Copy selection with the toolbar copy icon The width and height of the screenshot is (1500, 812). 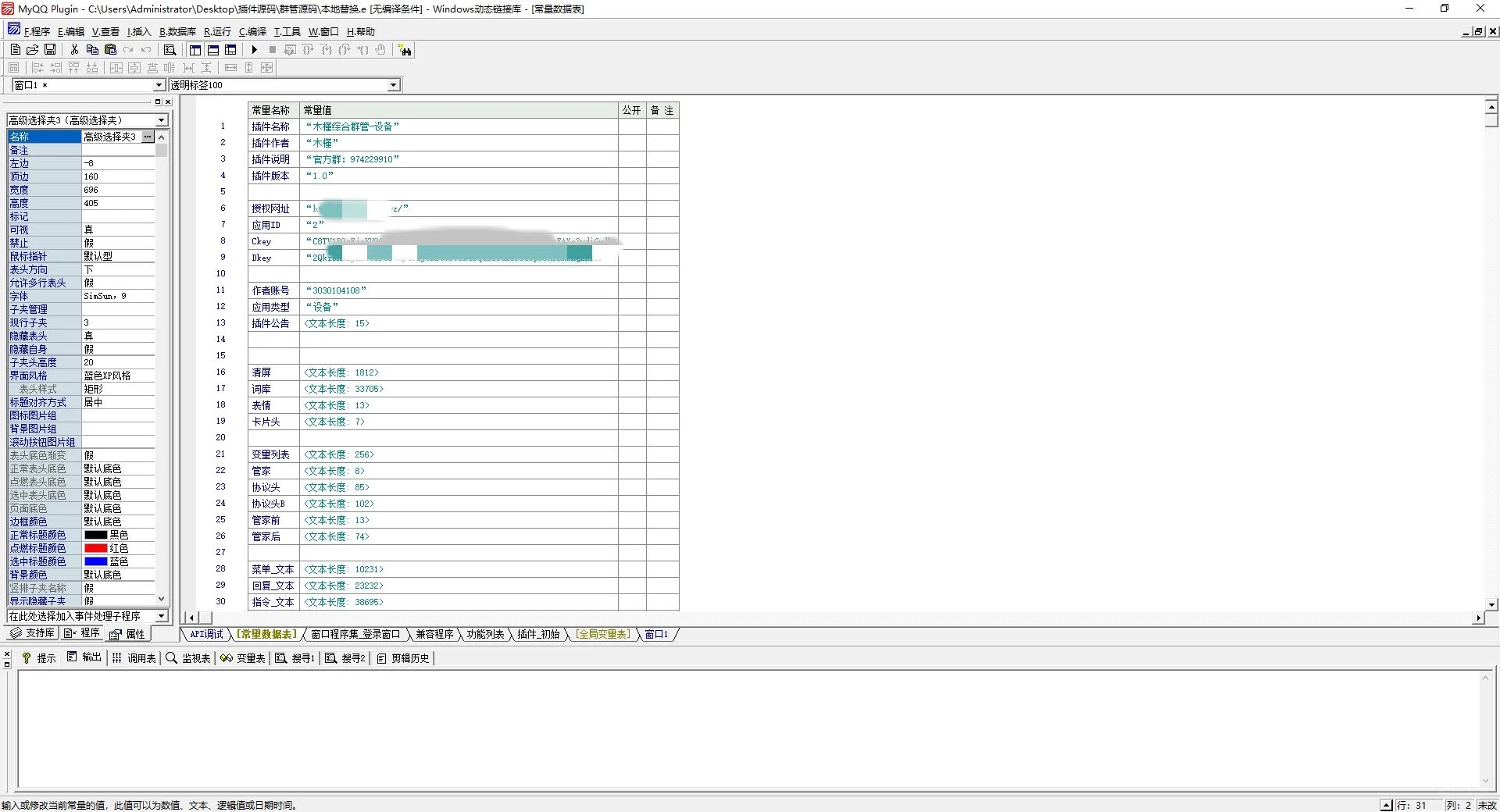(92, 50)
